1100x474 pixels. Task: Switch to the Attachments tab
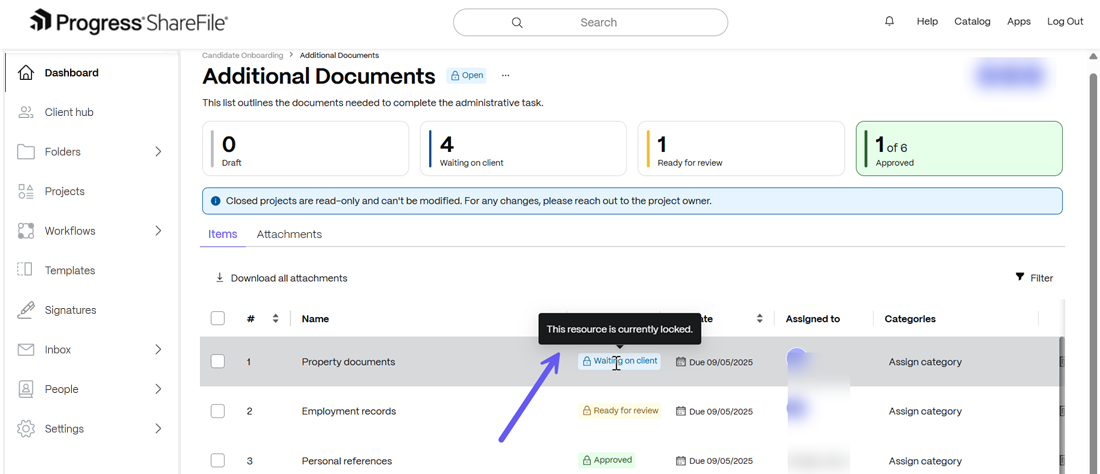click(x=289, y=234)
